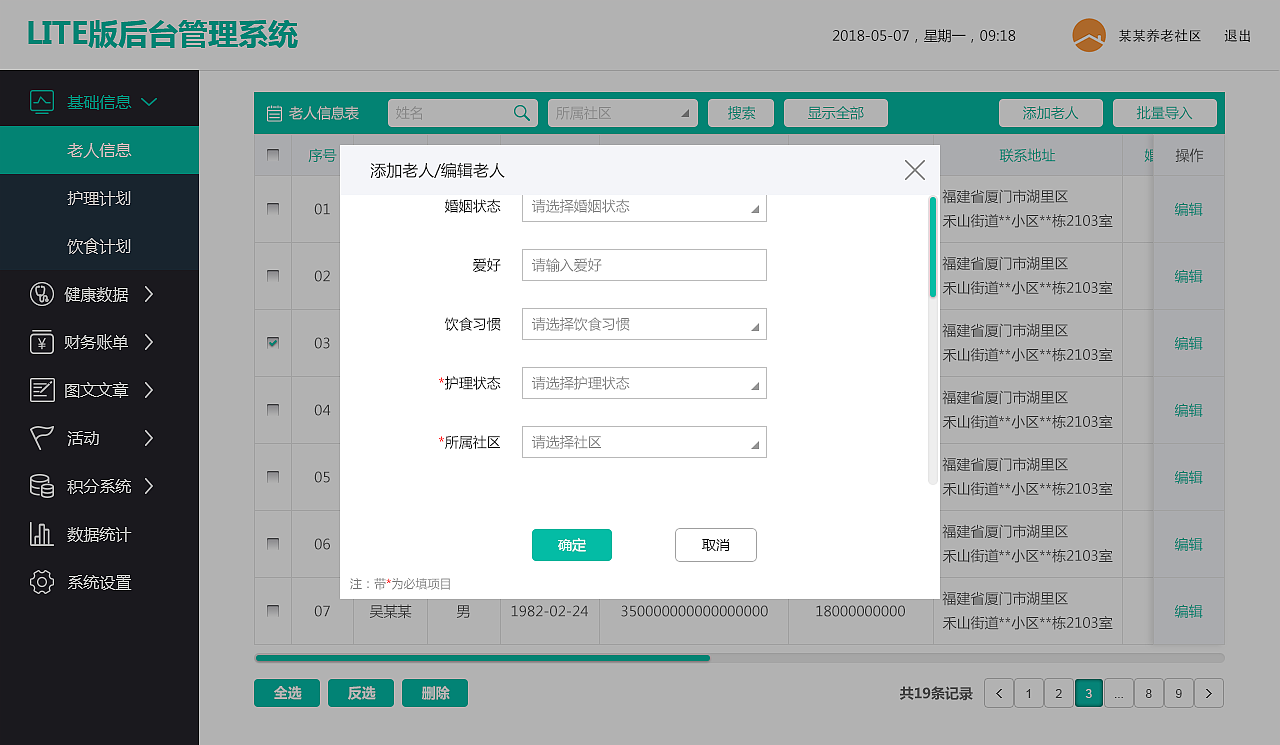This screenshot has height=745, width=1280.
Task: Click the 批量导入 import button
Action: pyautogui.click(x=1164, y=113)
